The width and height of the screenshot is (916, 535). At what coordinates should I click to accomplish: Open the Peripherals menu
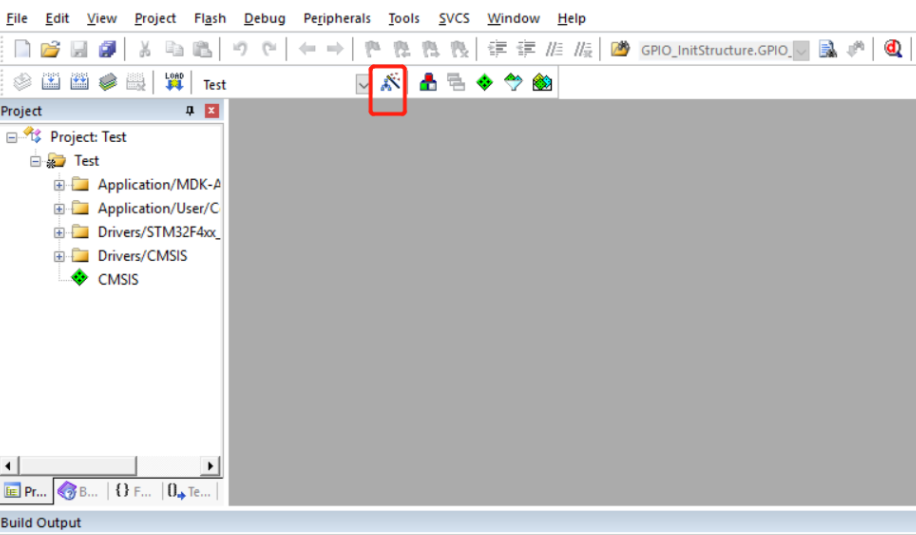337,19
